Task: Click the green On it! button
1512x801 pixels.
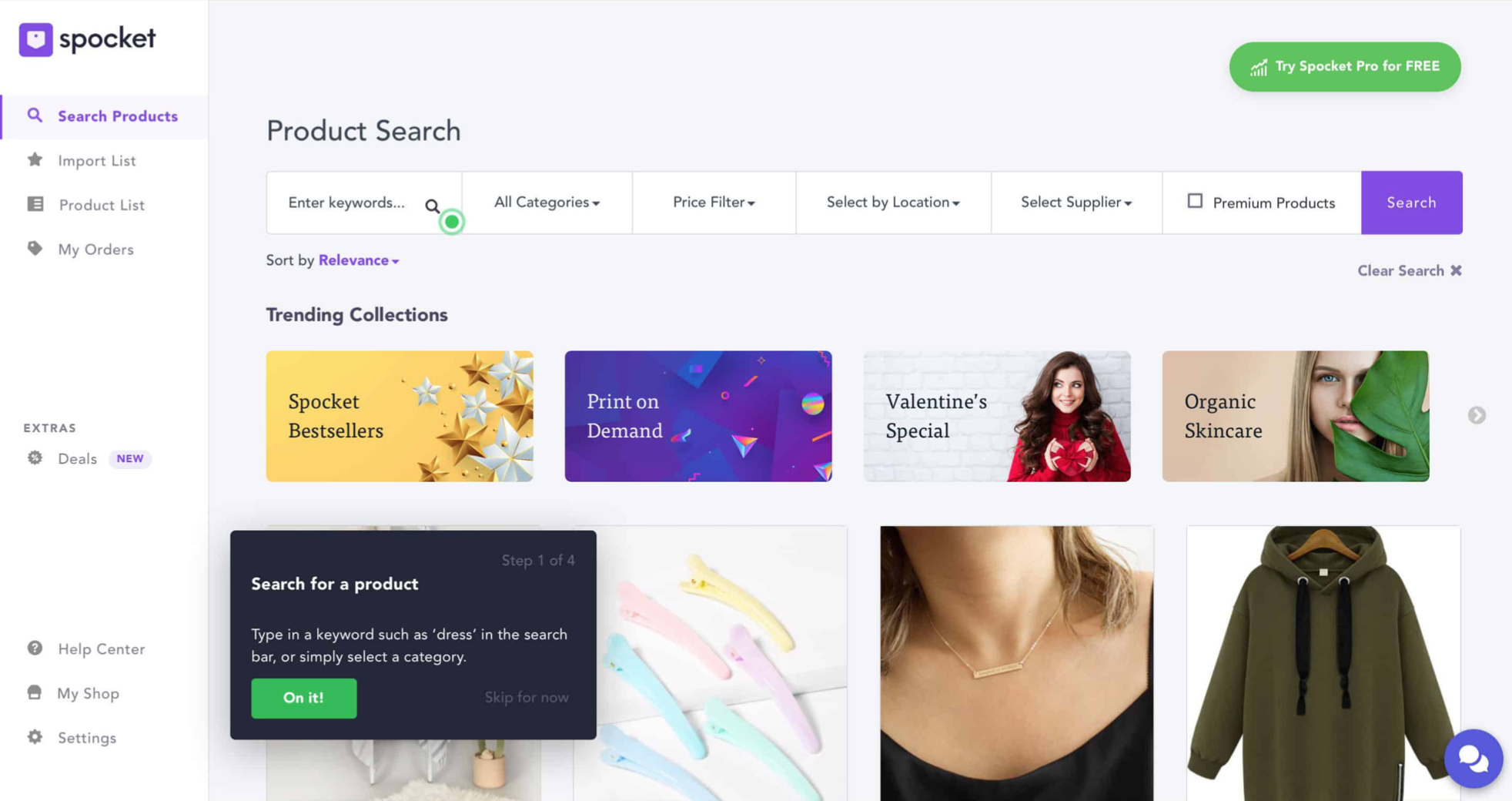Action: [304, 698]
